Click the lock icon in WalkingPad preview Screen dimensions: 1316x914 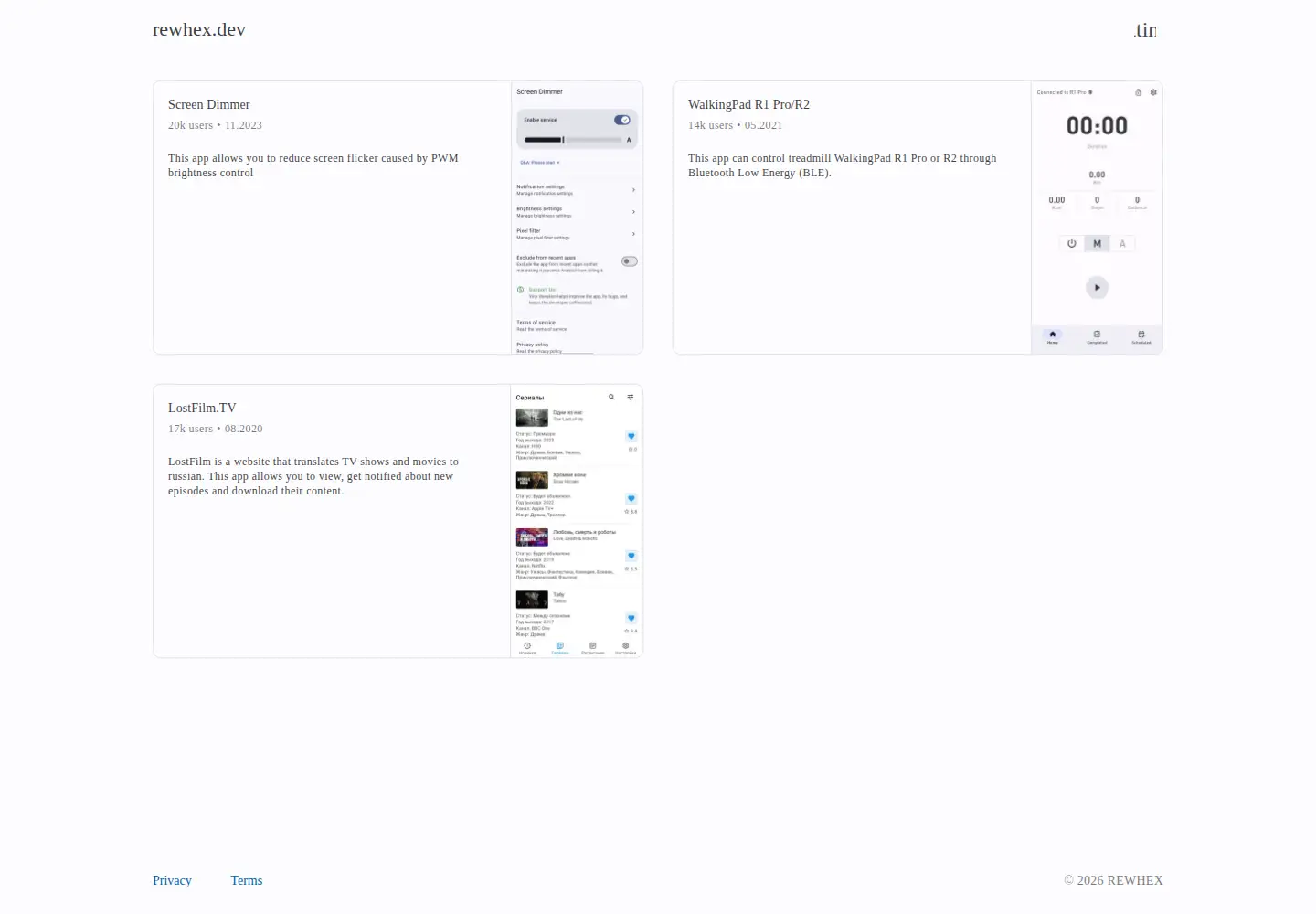pos(1138,92)
